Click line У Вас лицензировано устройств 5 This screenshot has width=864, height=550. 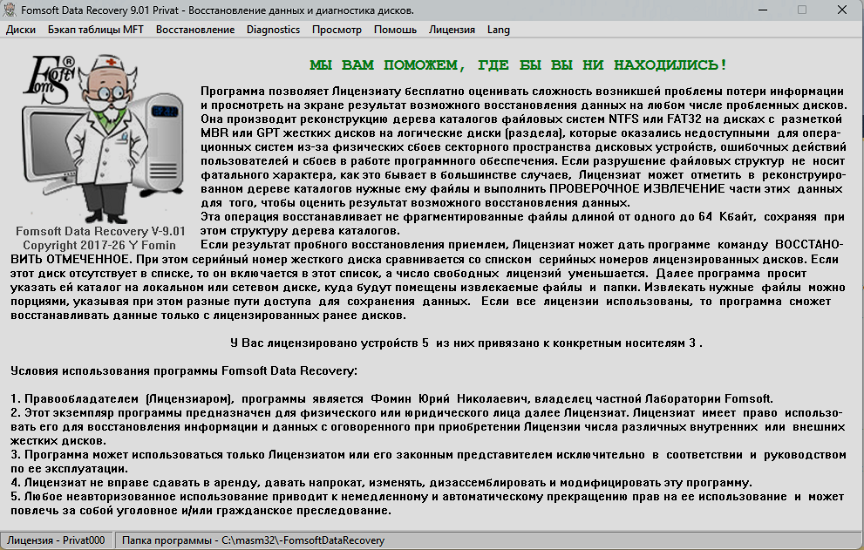[x=466, y=343]
